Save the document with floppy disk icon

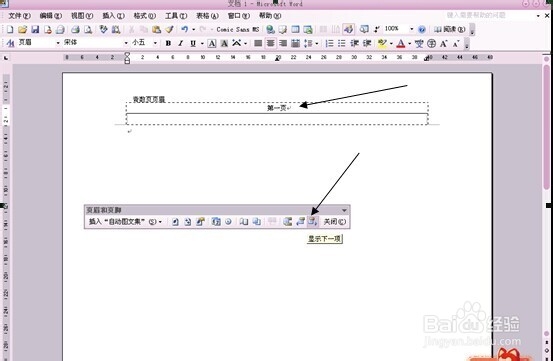click(x=35, y=30)
